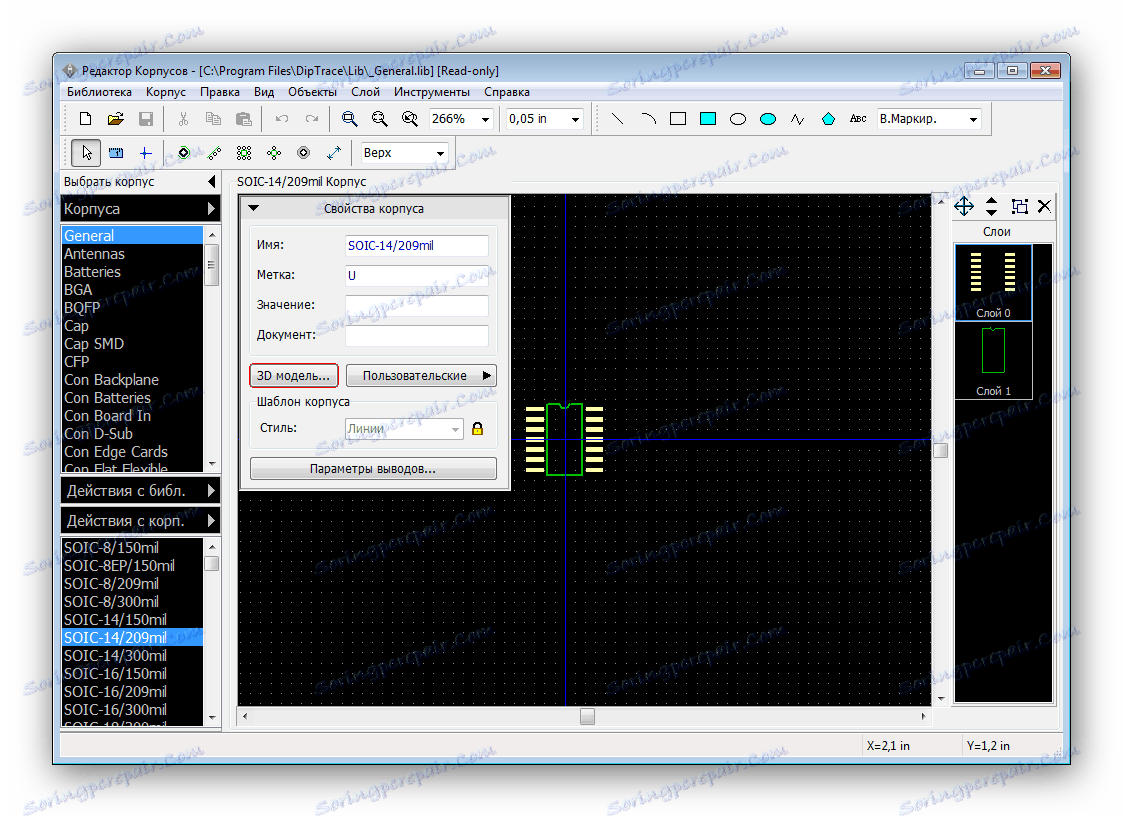Collapse the Свойства корпуса panel triangle
Viewport: 1123px width, 817px height.
click(254, 209)
